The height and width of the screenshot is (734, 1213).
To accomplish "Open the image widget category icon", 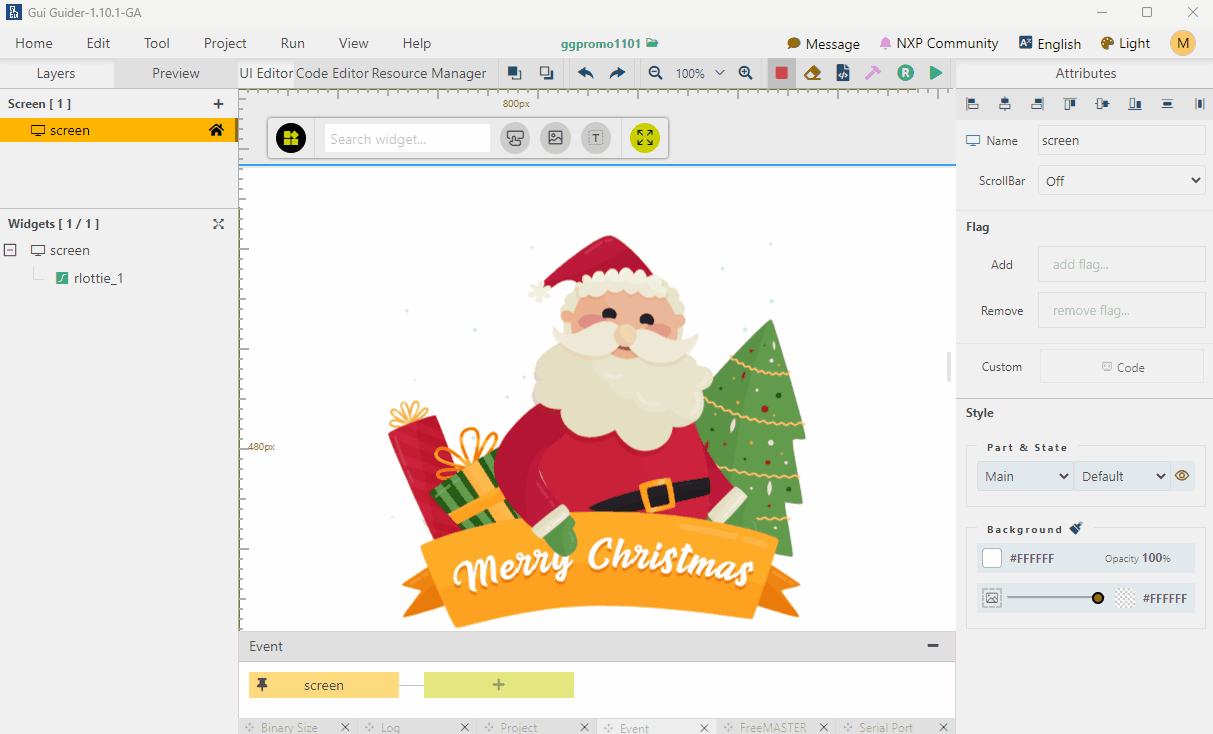I will (555, 139).
